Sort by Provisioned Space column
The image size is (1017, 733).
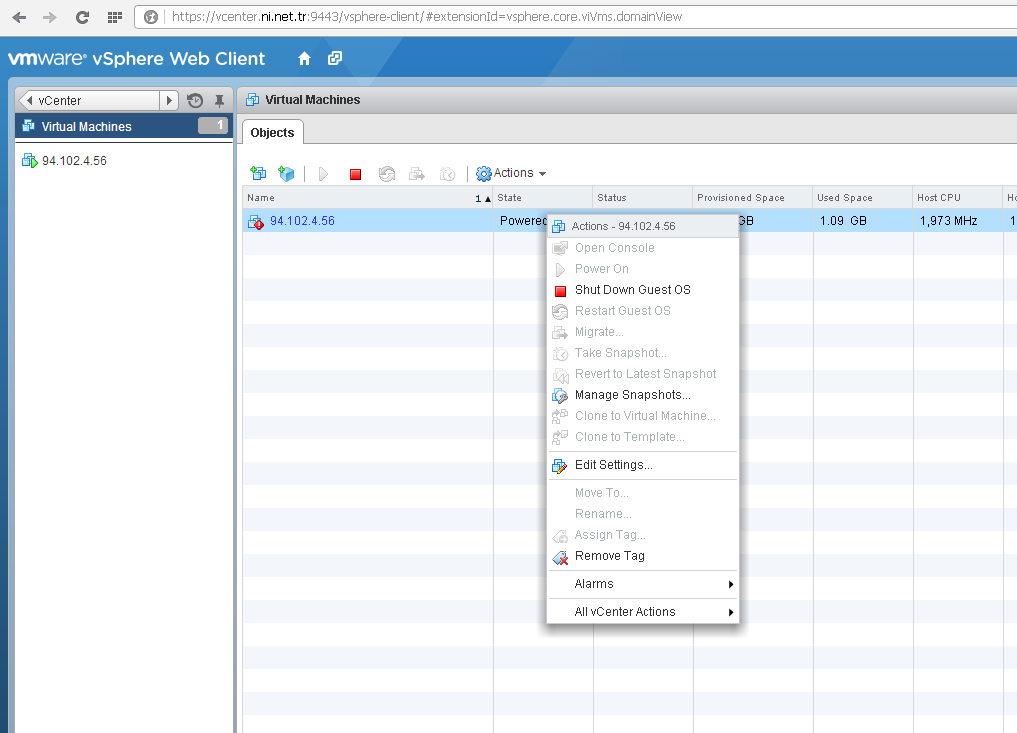(x=752, y=198)
